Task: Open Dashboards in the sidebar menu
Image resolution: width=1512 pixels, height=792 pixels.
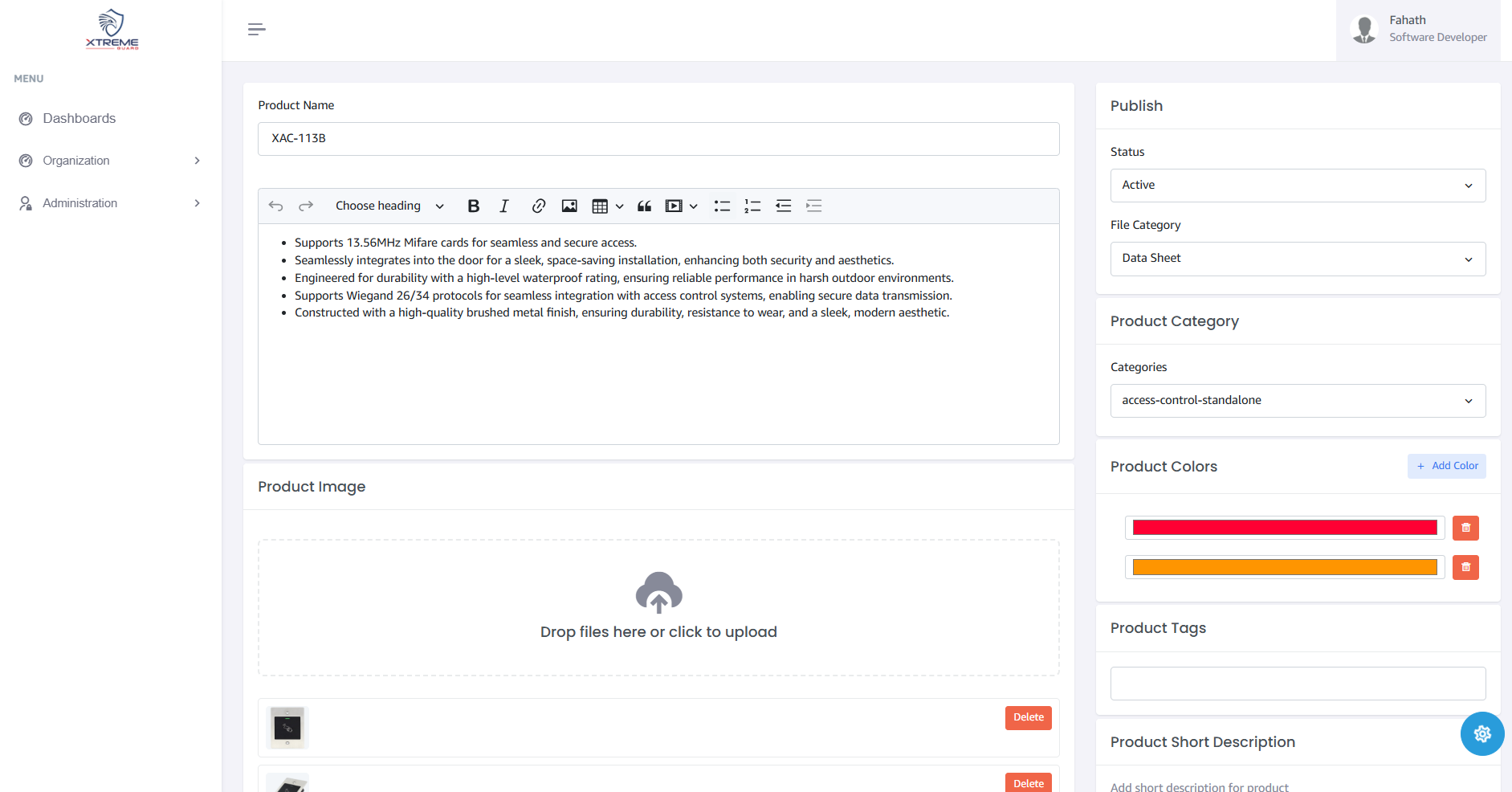Action: [x=79, y=119]
